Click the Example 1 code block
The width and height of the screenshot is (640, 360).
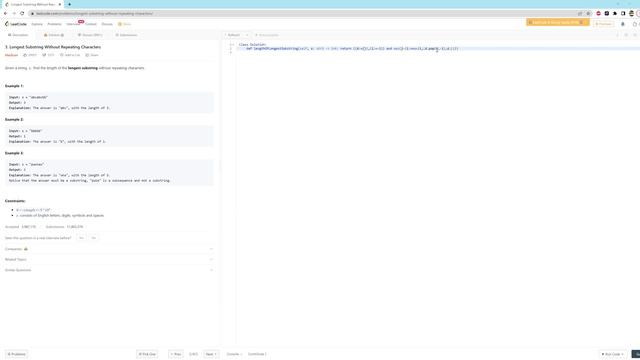point(109,102)
